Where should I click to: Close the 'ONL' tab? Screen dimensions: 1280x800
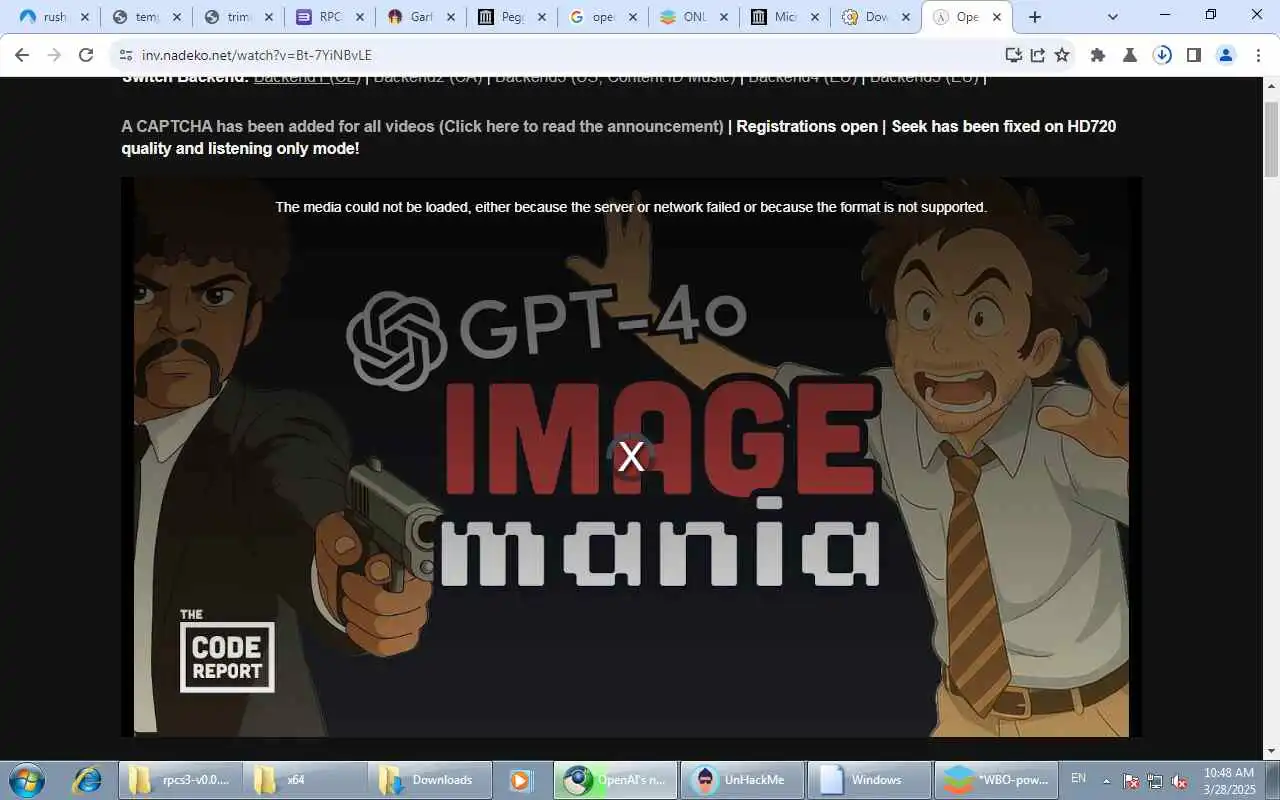click(x=724, y=17)
